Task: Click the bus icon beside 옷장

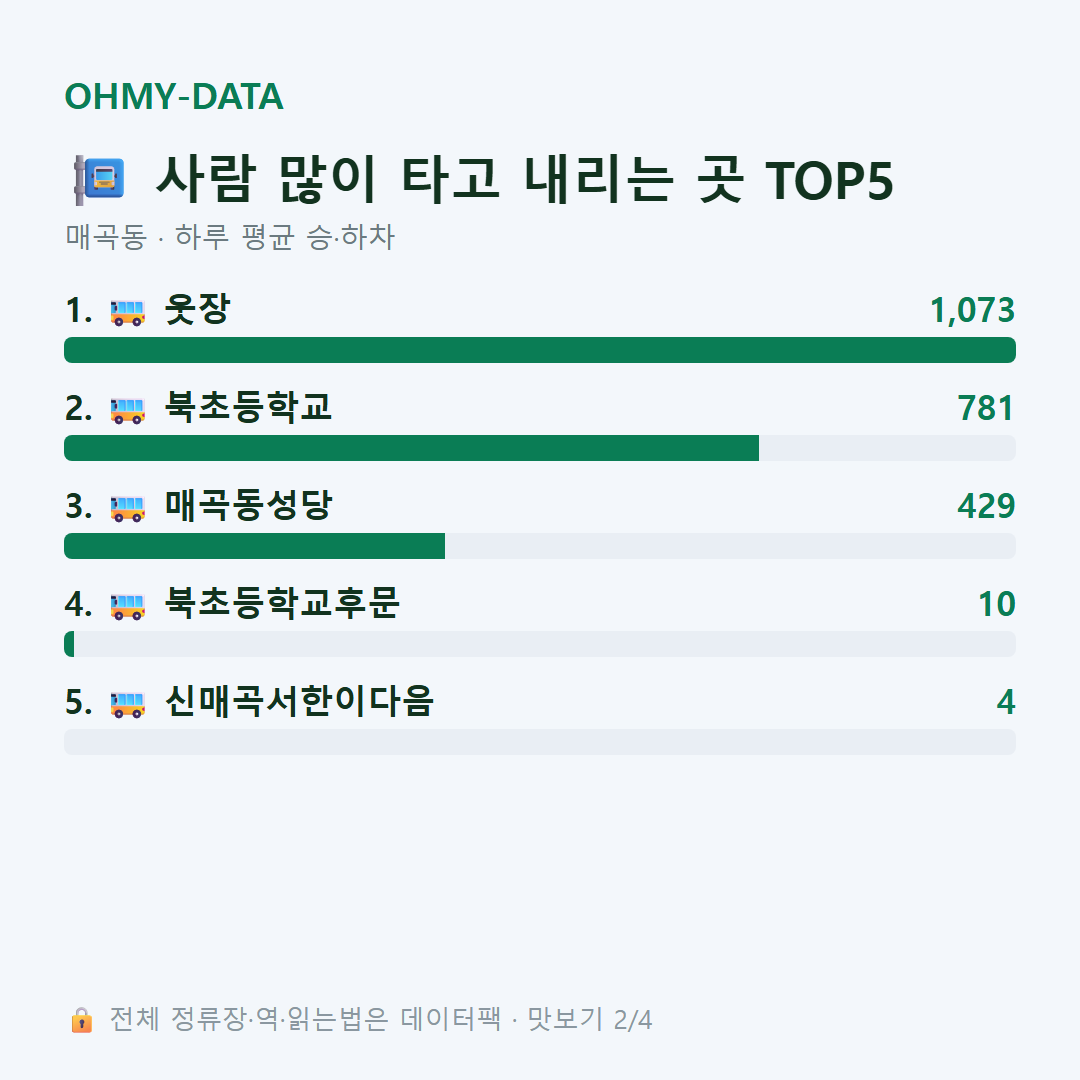Action: pyautogui.click(x=127, y=312)
